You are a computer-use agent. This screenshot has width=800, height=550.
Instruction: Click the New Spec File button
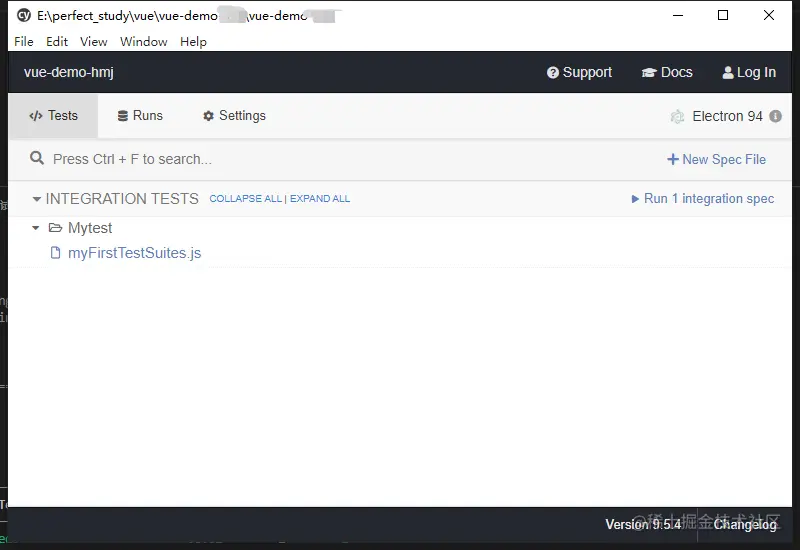[x=716, y=160]
